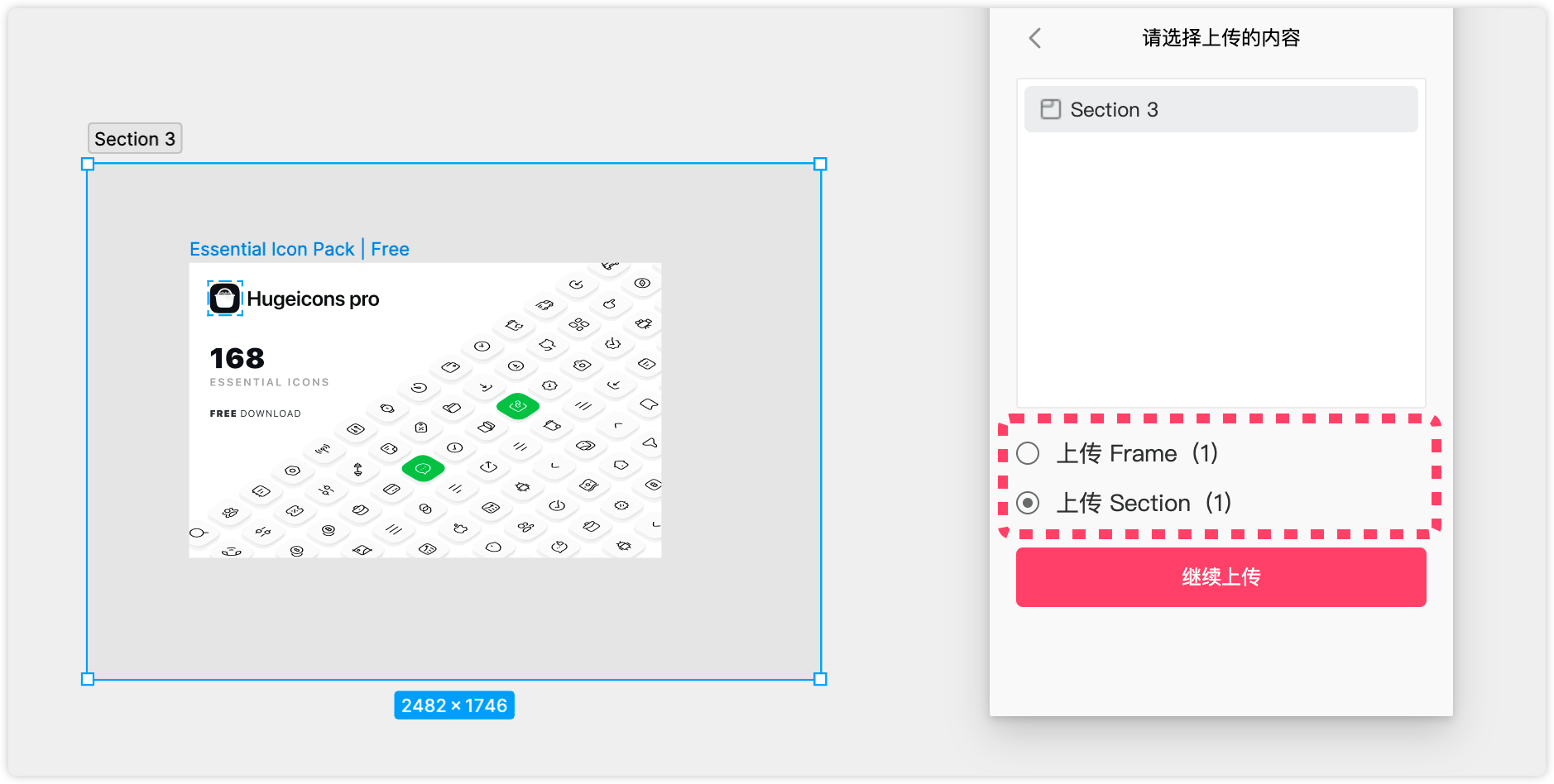Click the lower green chat icon tile
1554x784 pixels.
[423, 469]
